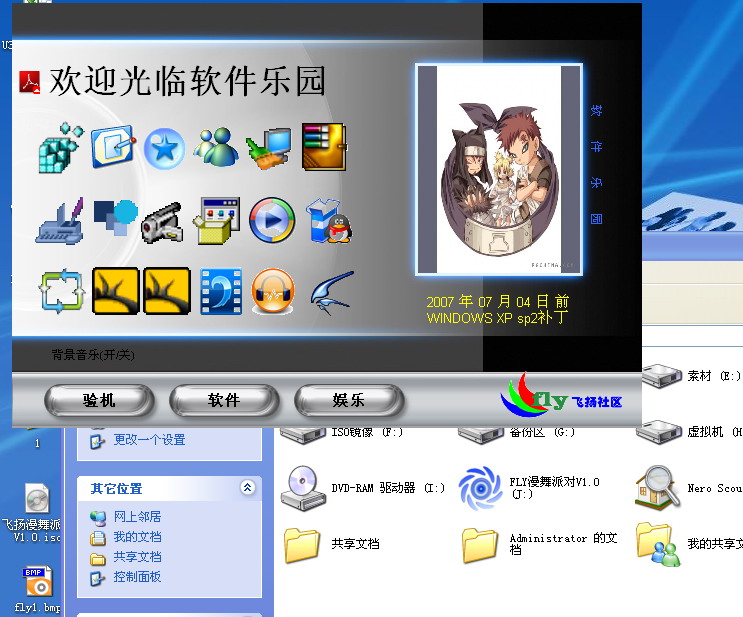Select 备份区 (G:) drive label
Screen dimensions: 743x617
coord(542,432)
